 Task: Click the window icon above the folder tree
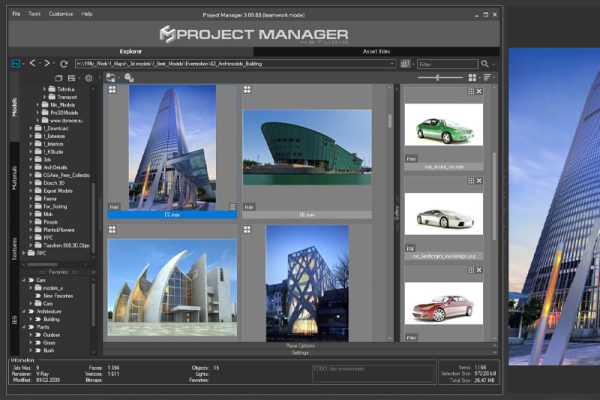(59, 78)
